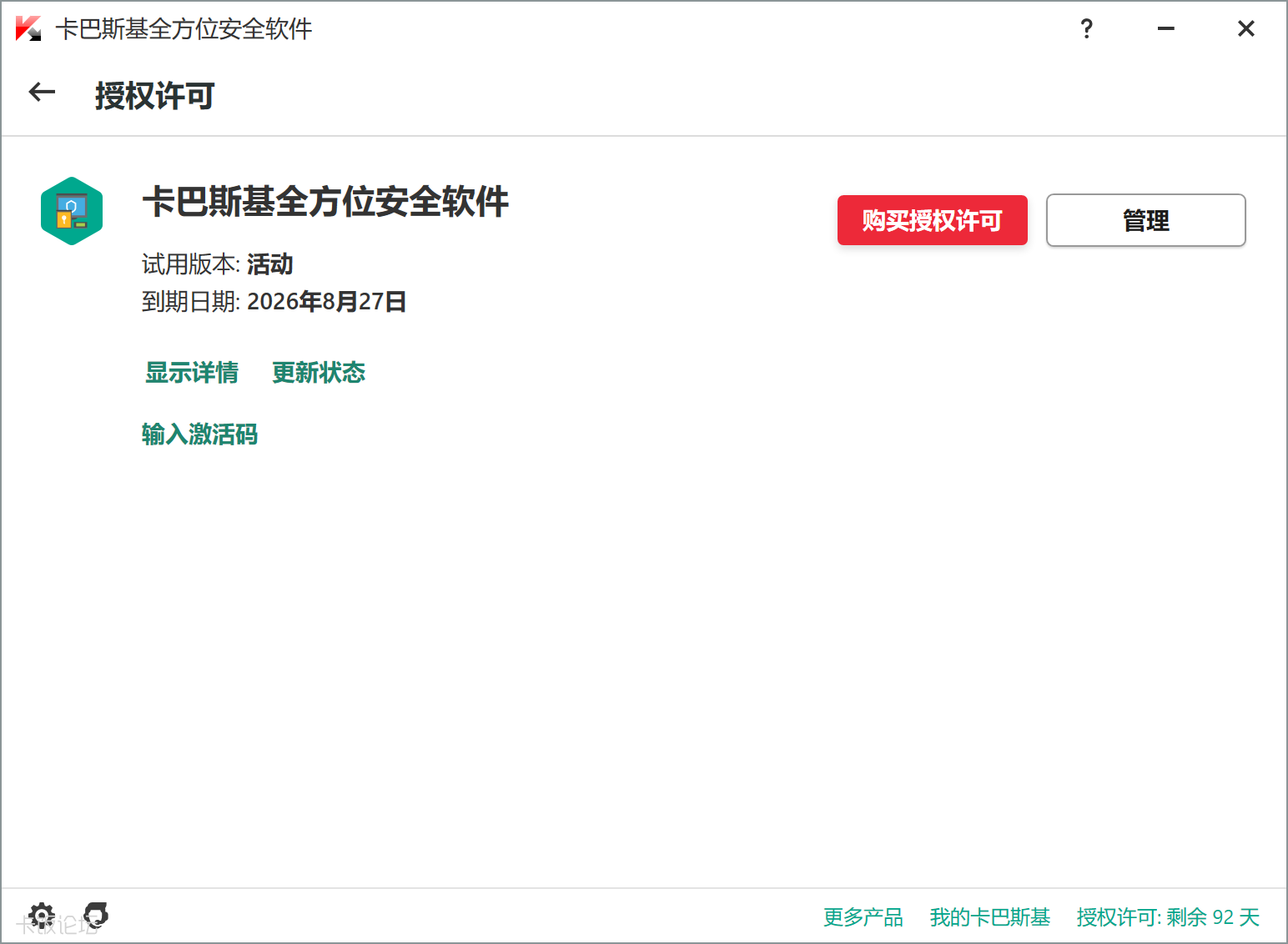
Task: Close the Kaspersky window
Action: coord(1246,29)
